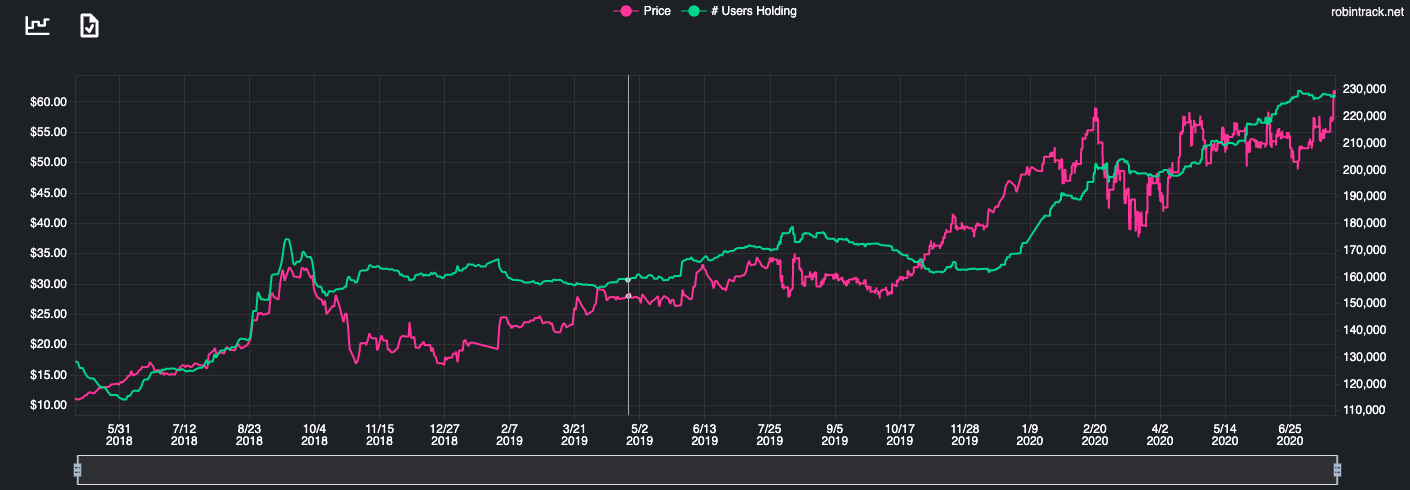Click the document checkmark icon
The image size is (1410, 490).
[x=89, y=25]
